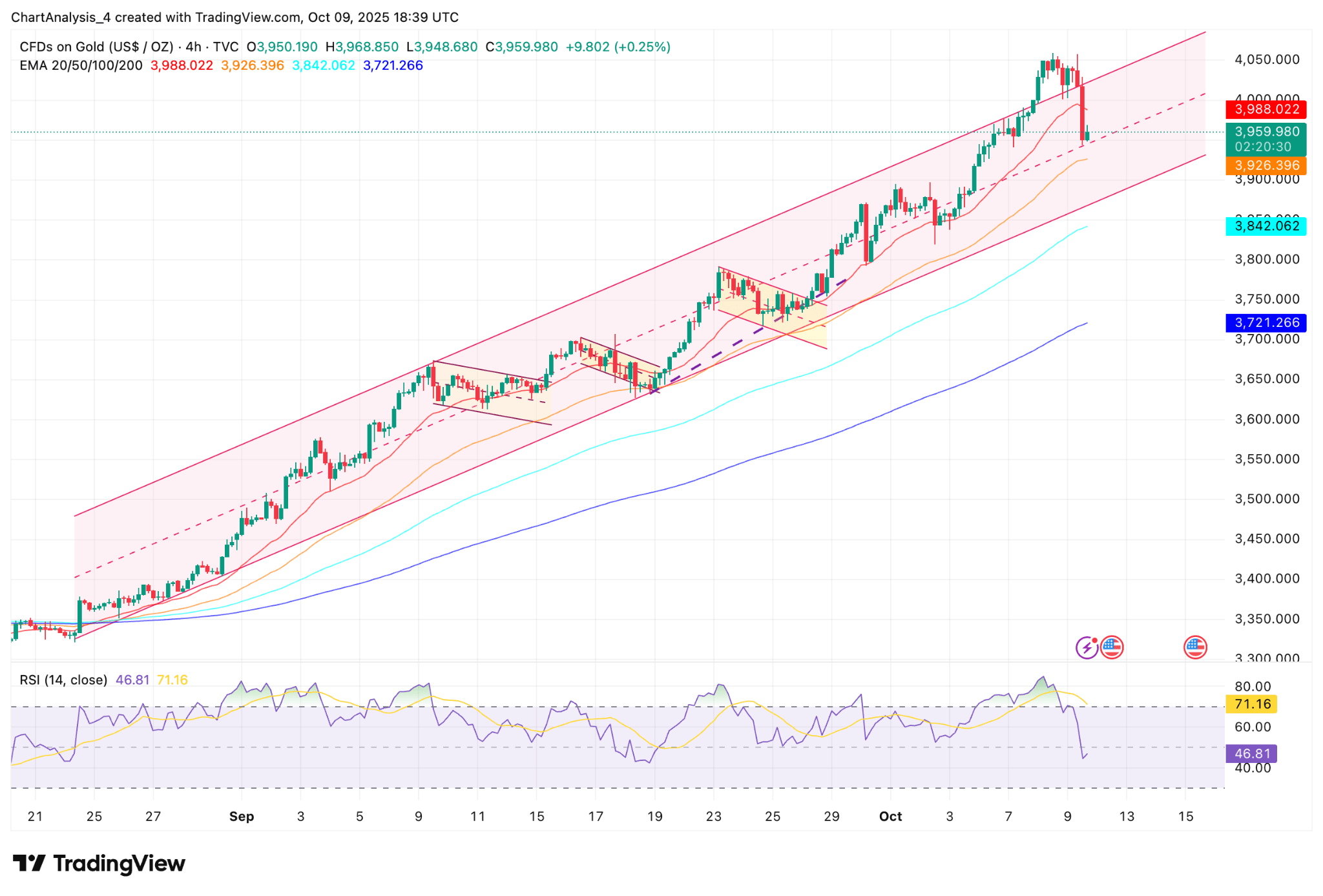This screenshot has width=1323, height=896.
Task: Click the yellow 71.16 RSI label
Action: (1251, 704)
